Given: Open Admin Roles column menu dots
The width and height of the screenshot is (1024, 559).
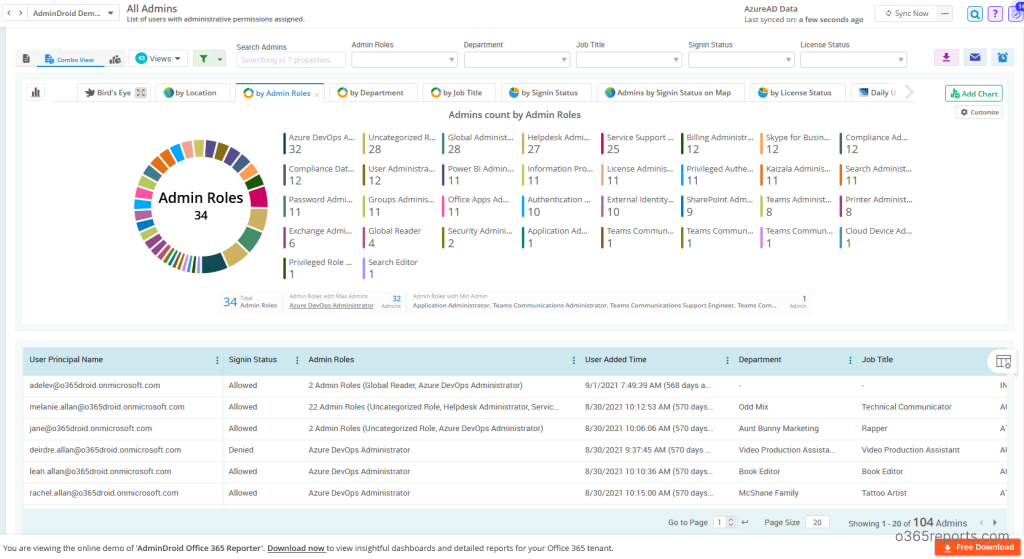Looking at the screenshot, I should click(x=573, y=360).
